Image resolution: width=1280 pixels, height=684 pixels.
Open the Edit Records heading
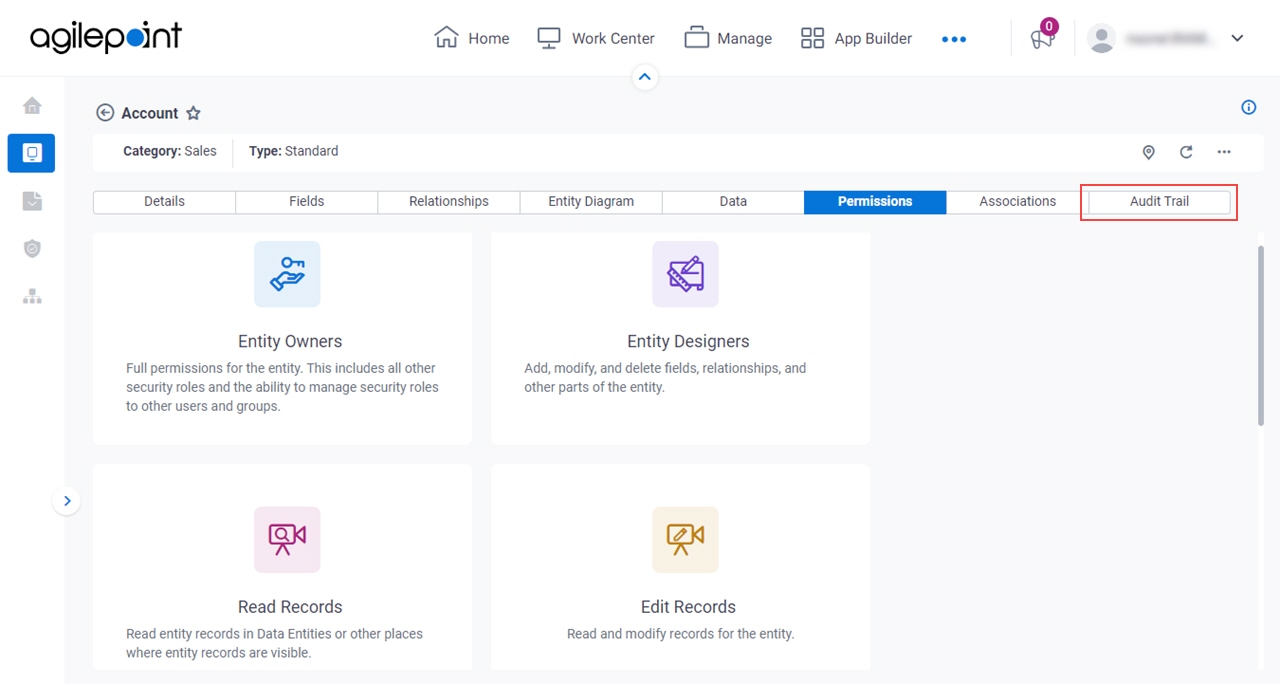(688, 607)
